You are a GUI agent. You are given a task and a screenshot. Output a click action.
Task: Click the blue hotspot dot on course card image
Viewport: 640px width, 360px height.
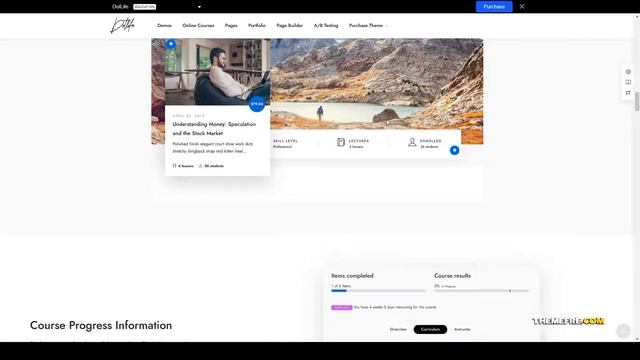171,44
